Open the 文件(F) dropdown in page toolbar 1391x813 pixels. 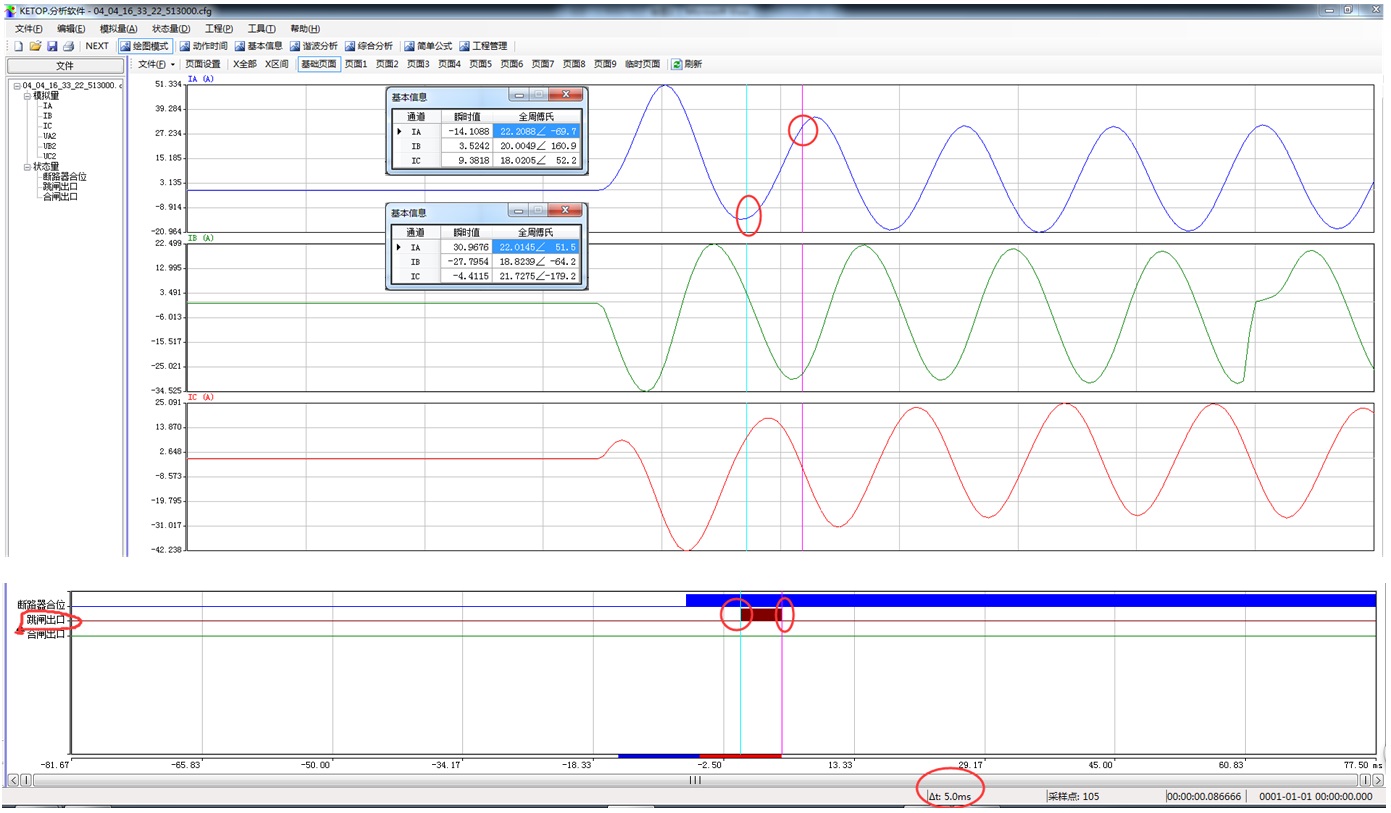[156, 64]
